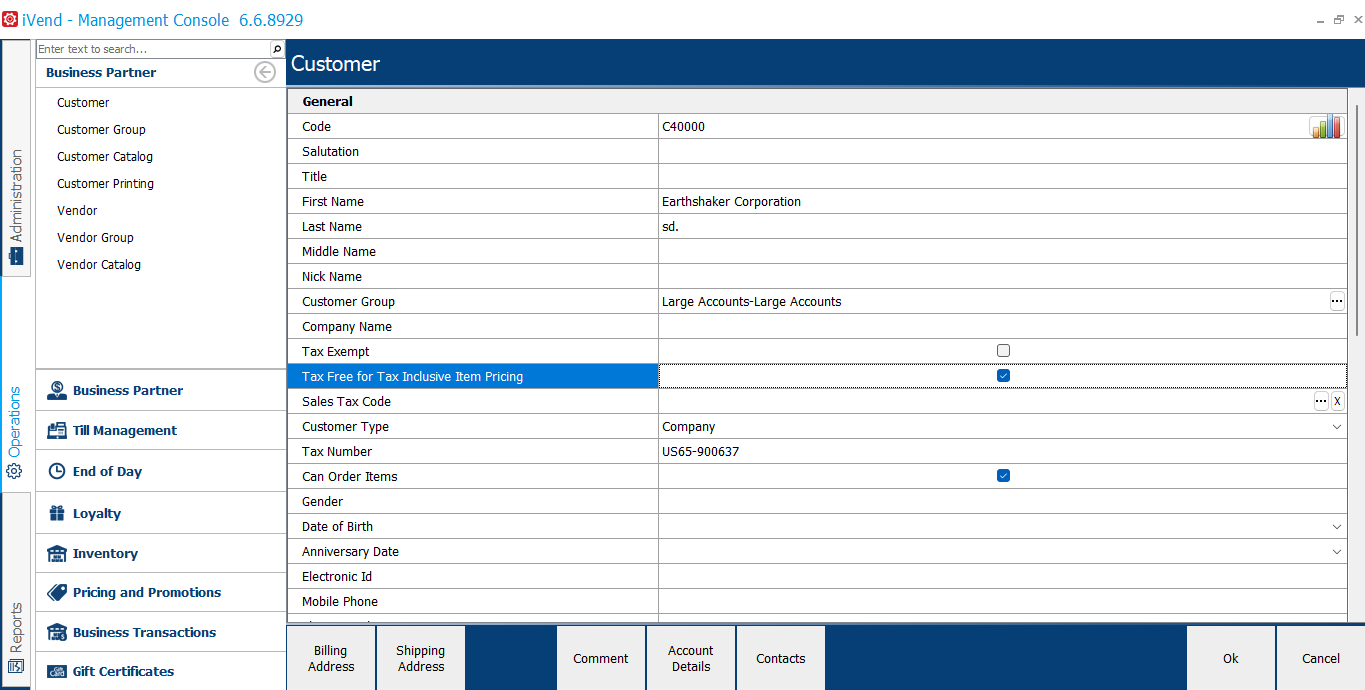The height and width of the screenshot is (690, 1365).
Task: Select Vendor Group entry
Action: [x=95, y=238]
